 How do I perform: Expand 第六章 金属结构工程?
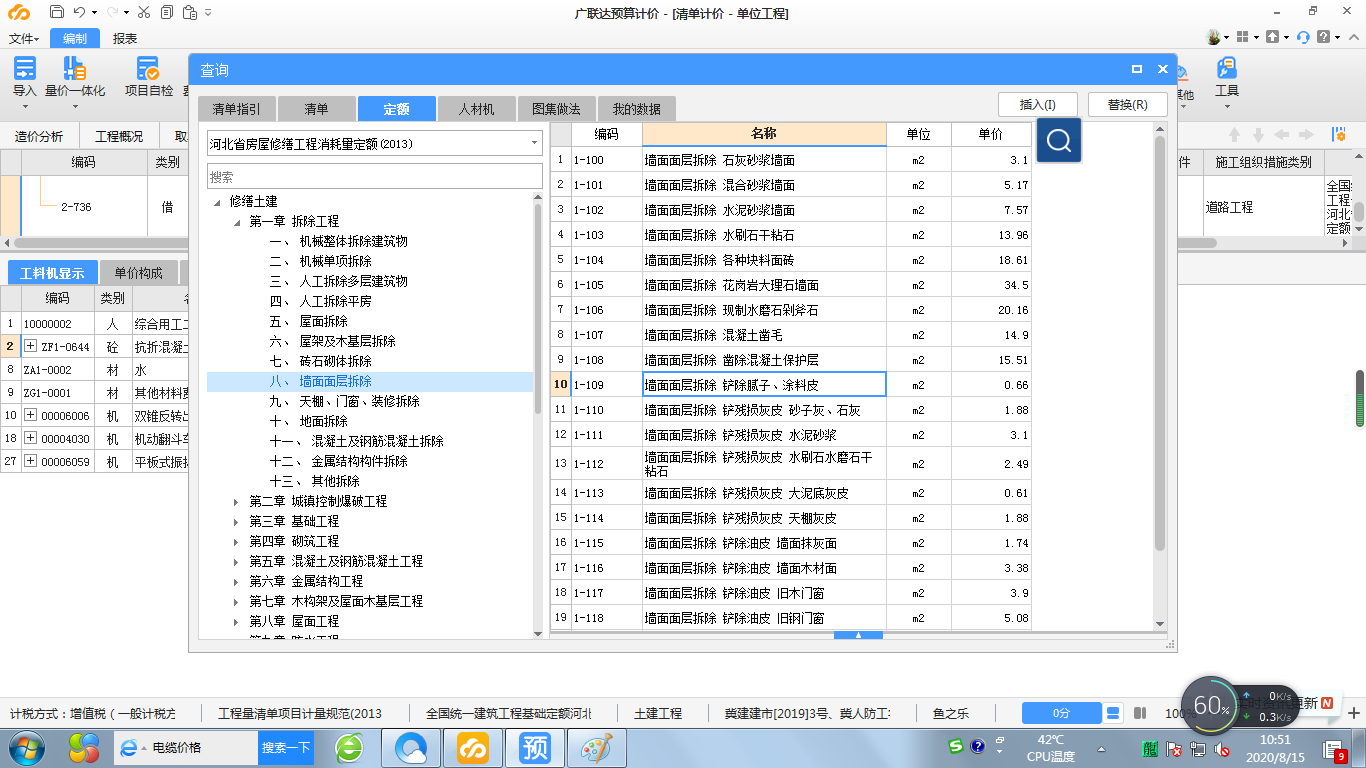click(x=237, y=581)
